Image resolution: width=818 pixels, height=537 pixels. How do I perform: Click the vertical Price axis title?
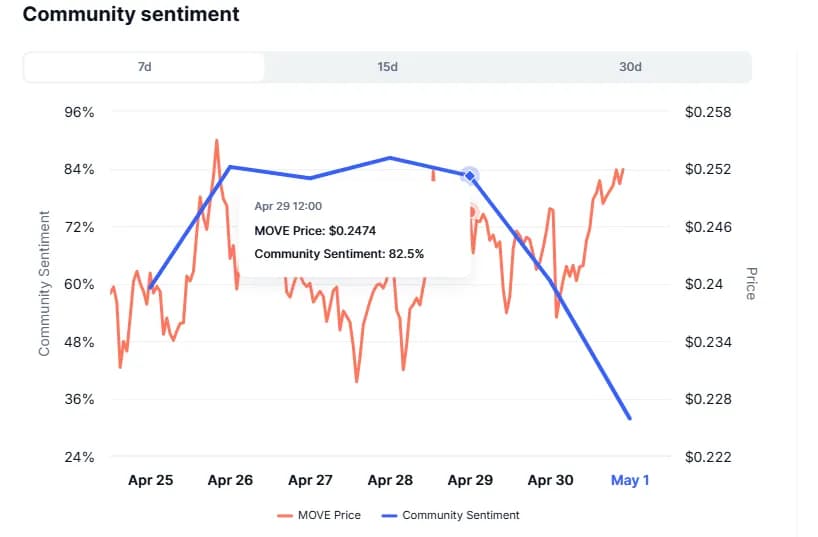click(x=751, y=284)
